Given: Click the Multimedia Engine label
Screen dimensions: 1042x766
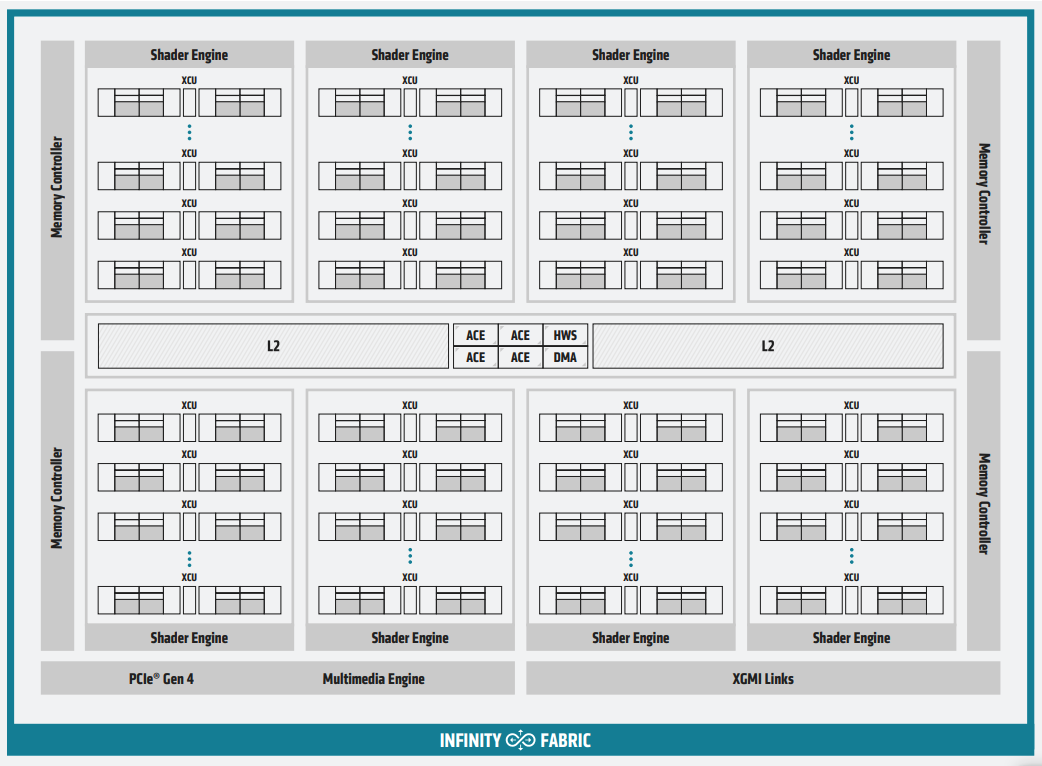Looking at the screenshot, I should (373, 679).
